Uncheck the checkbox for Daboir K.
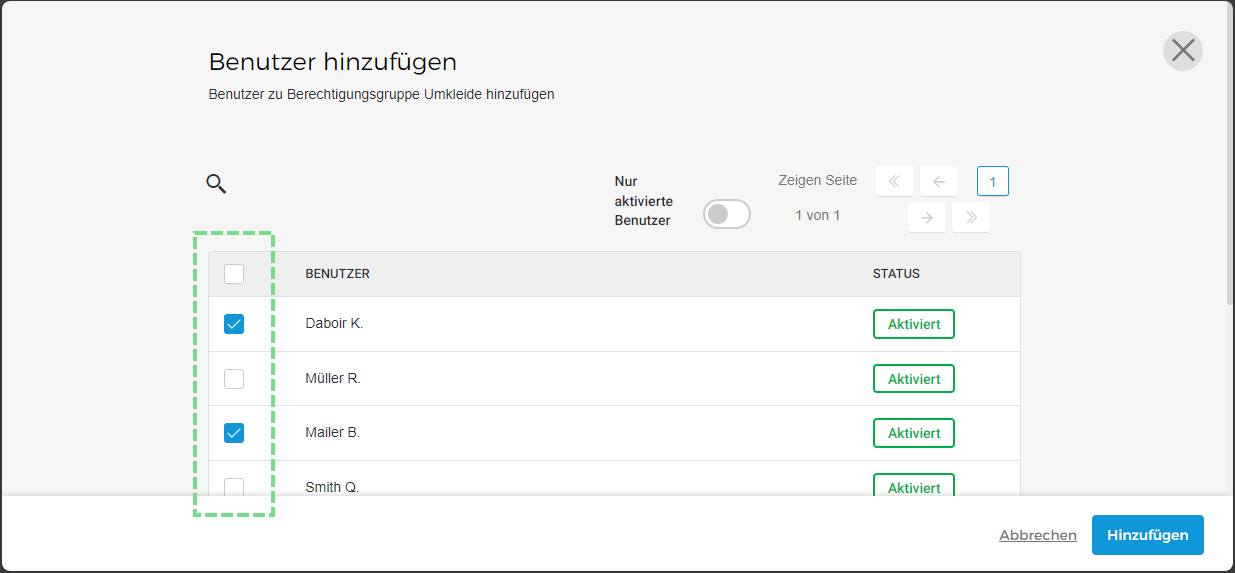 coord(234,324)
